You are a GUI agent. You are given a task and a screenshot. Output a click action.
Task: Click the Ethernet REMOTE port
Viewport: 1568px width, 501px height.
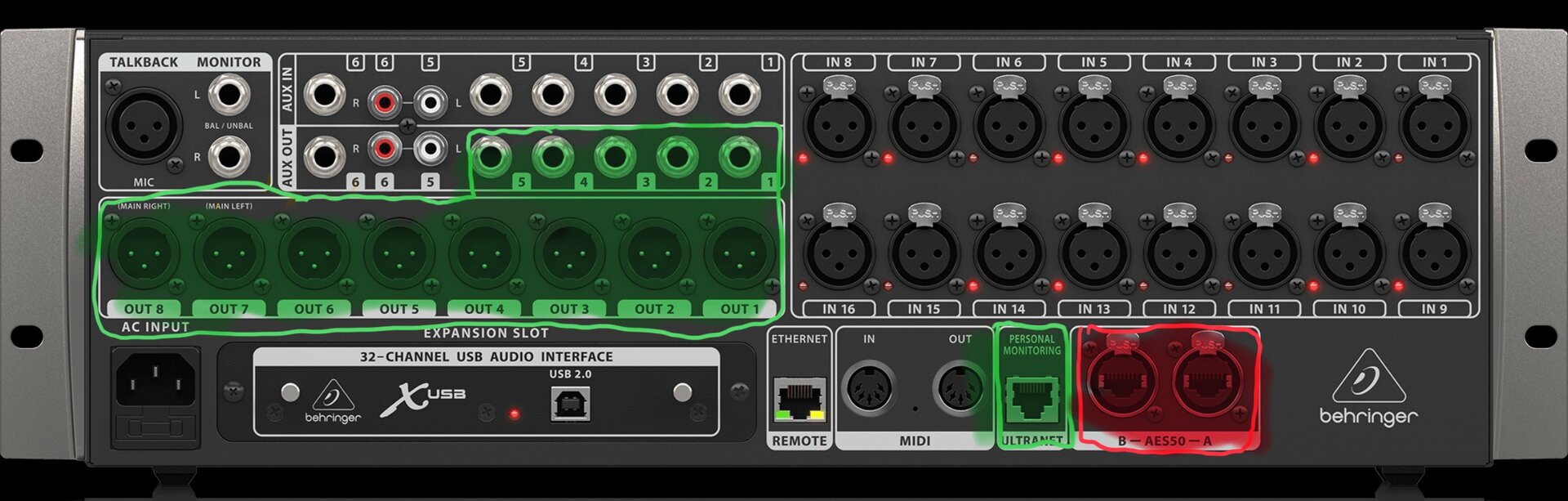point(800,399)
